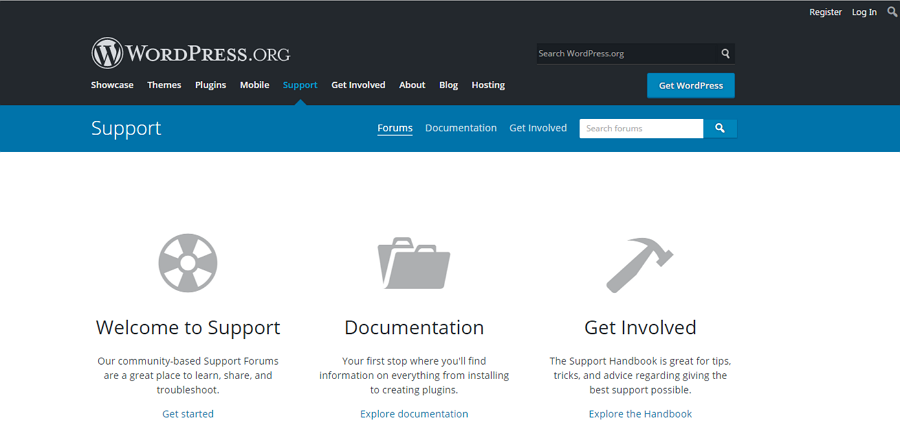Click the Support heading in the blue banner
This screenshot has height=436, width=900.
point(126,129)
